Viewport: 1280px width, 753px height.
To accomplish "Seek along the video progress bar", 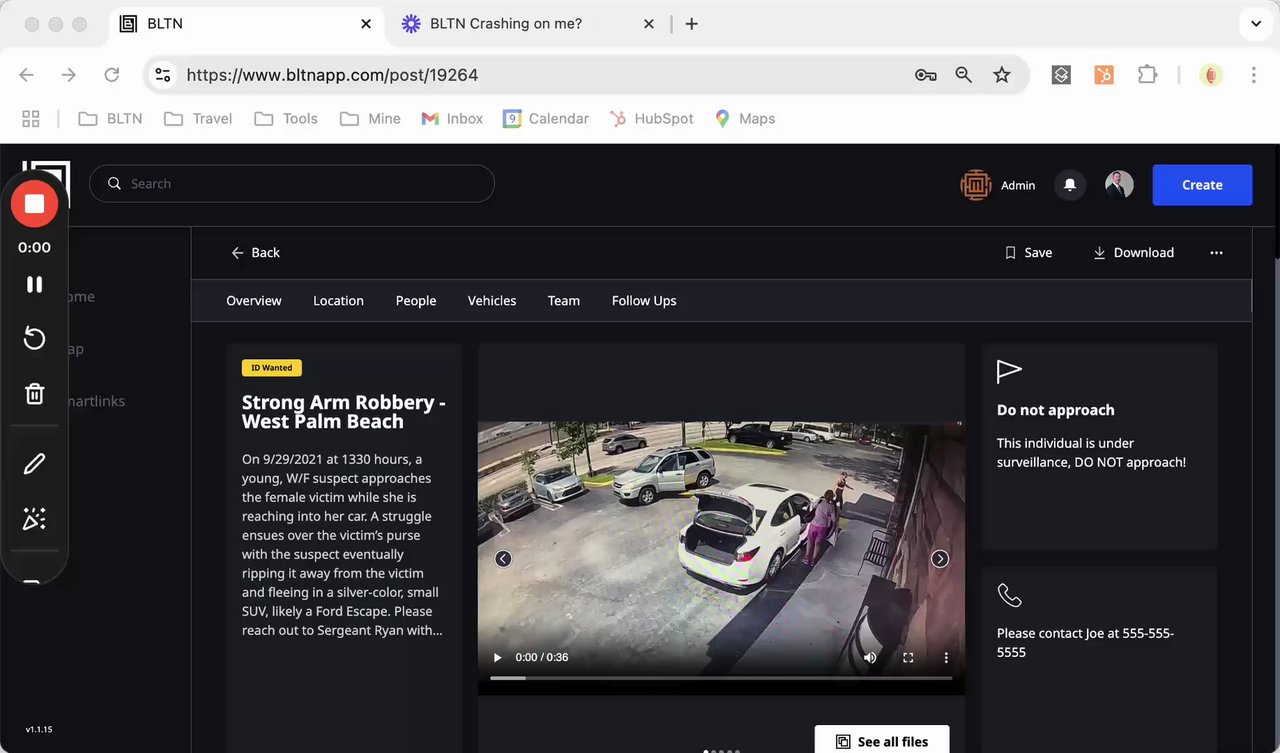I will (x=721, y=678).
